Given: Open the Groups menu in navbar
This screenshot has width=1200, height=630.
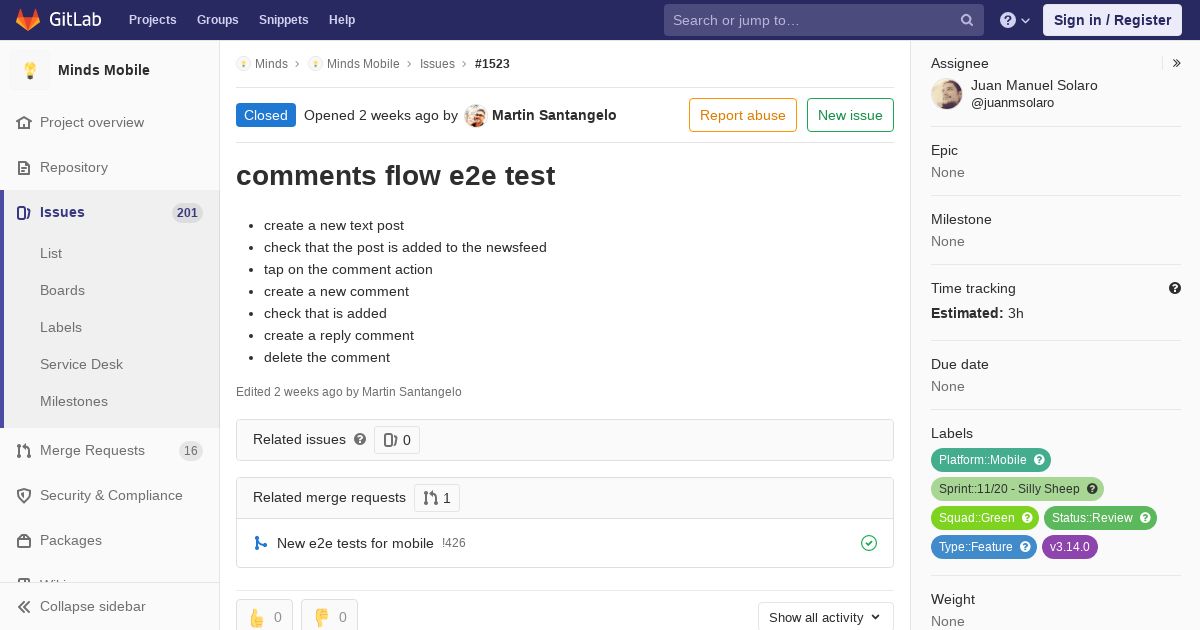Looking at the screenshot, I should click(217, 20).
